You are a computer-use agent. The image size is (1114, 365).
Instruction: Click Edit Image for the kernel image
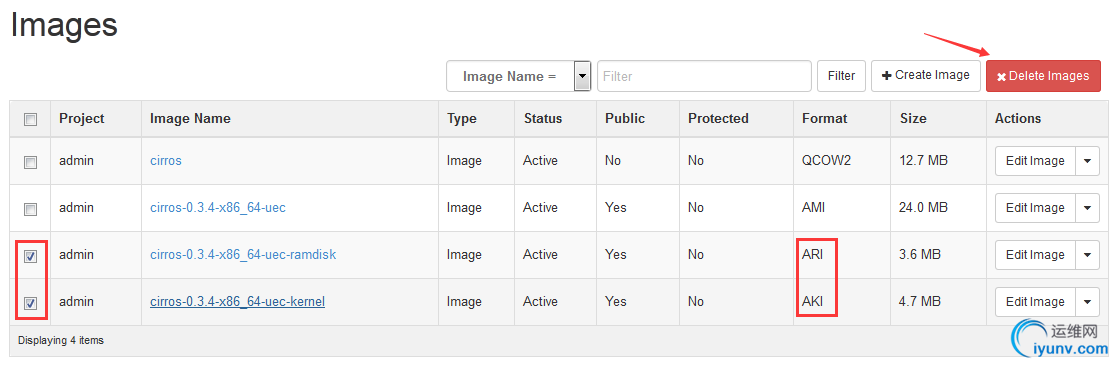(x=1035, y=302)
